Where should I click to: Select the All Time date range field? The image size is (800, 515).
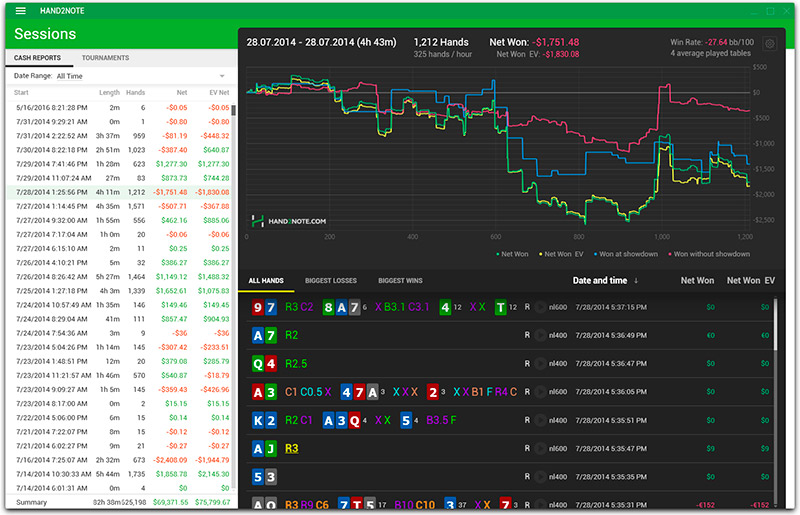(x=120, y=76)
